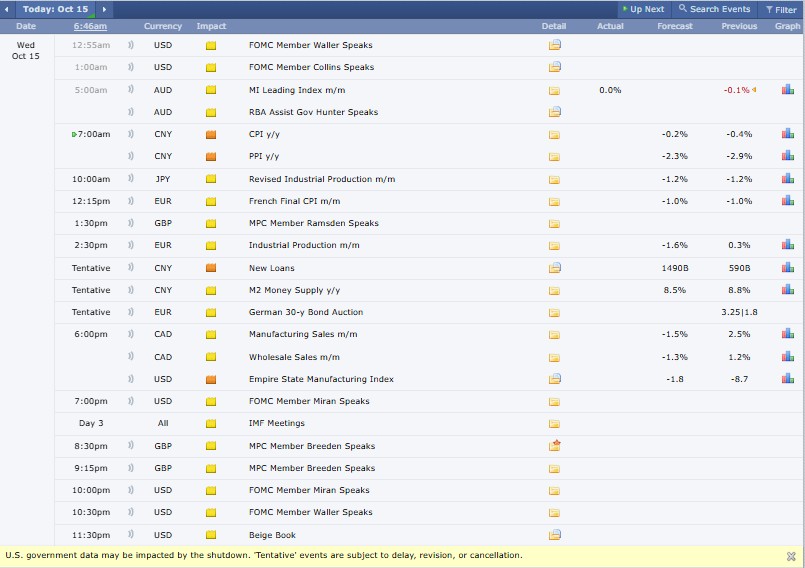Toggle the alert icon for Industrial Production m/m

131,245
